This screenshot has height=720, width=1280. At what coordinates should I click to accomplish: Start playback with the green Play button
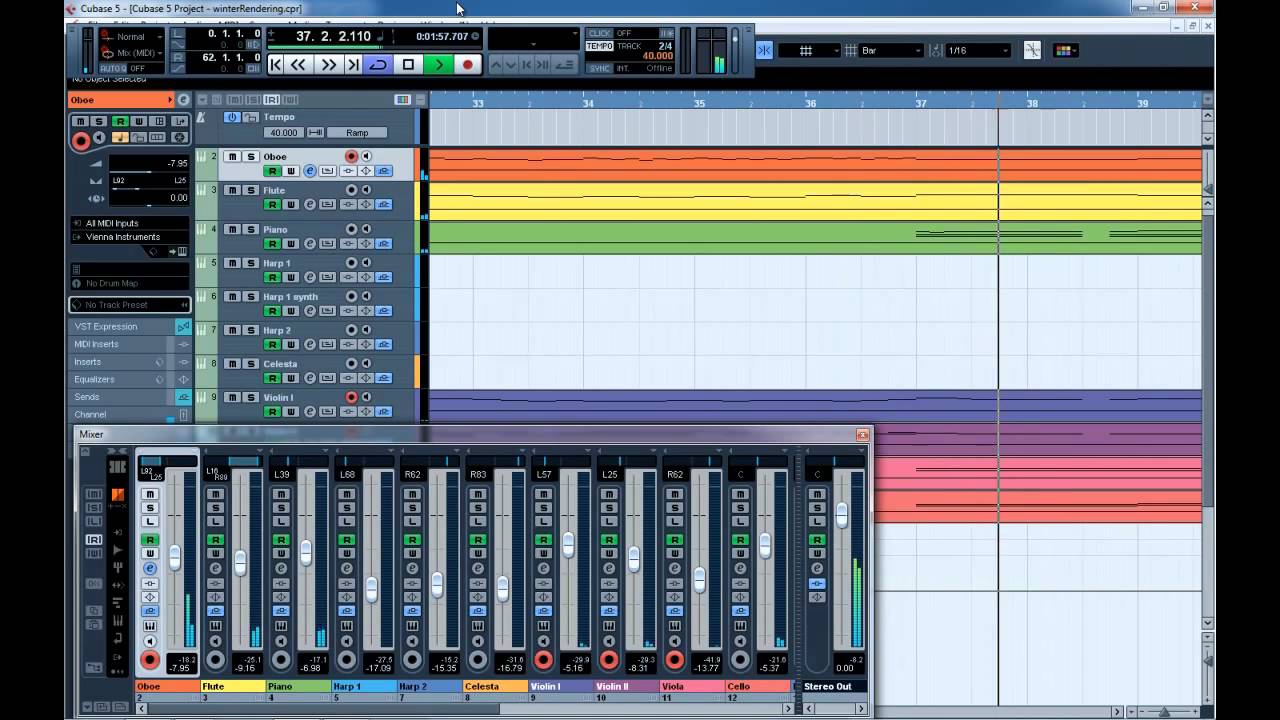[438, 64]
